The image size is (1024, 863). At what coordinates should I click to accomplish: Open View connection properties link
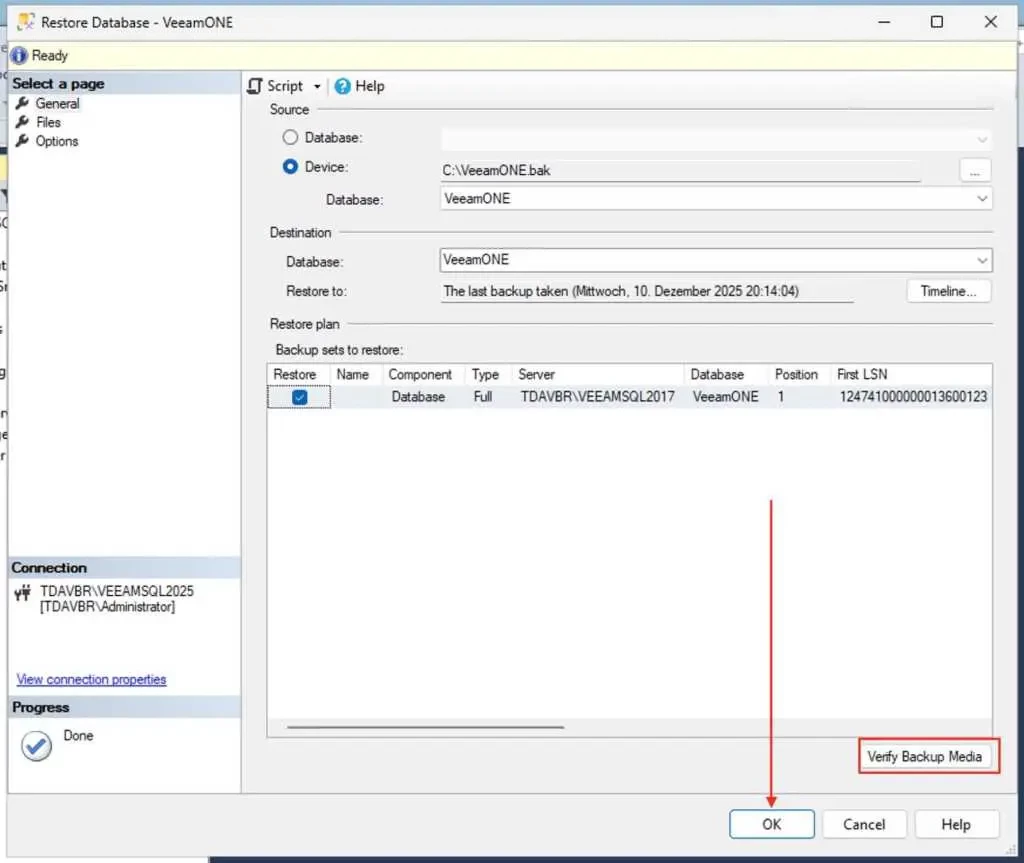tap(91, 680)
